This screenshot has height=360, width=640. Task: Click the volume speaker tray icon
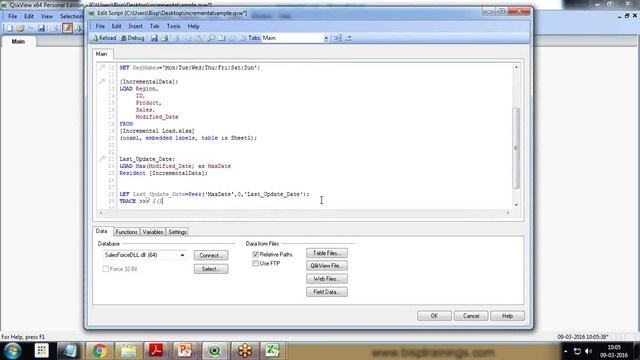pyautogui.click(x=588, y=351)
